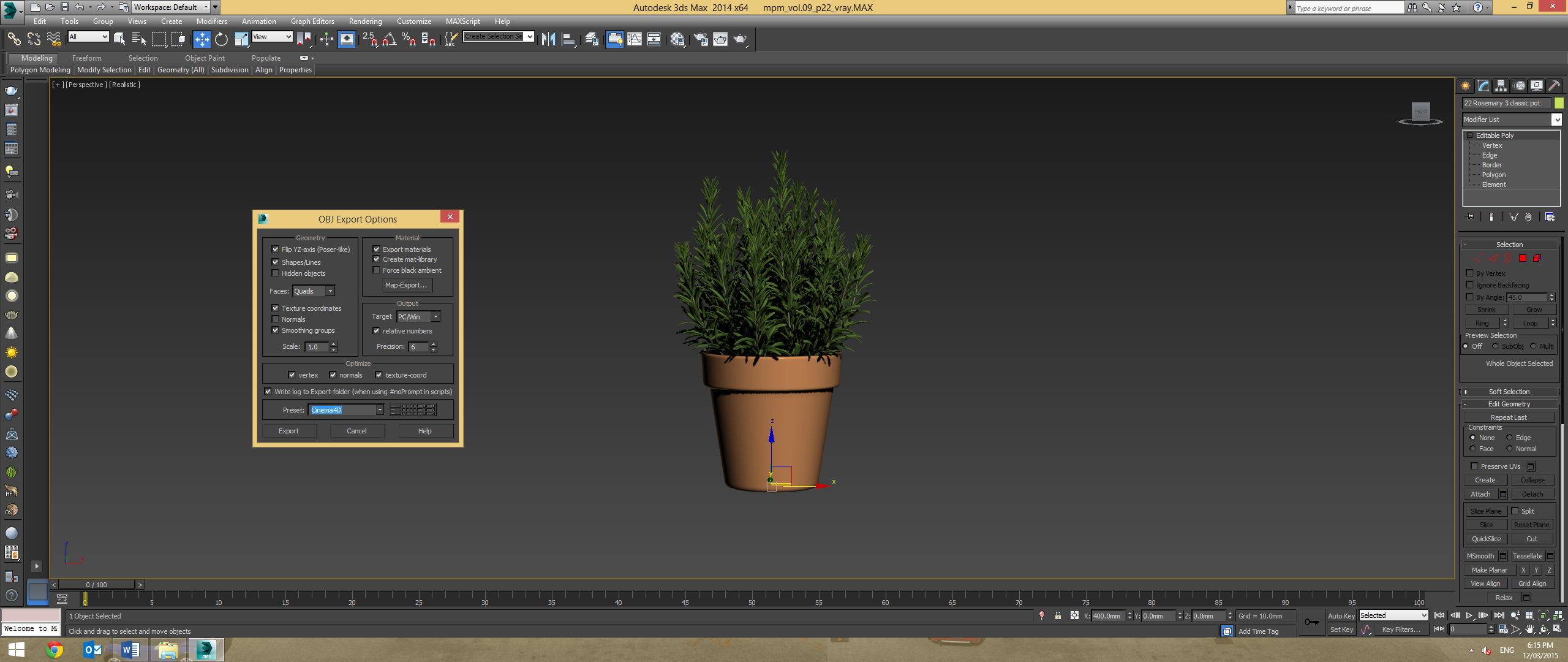Viewport: 1568px width, 662px height.
Task: Open the Material Editor icon
Action: pyautogui.click(x=677, y=39)
